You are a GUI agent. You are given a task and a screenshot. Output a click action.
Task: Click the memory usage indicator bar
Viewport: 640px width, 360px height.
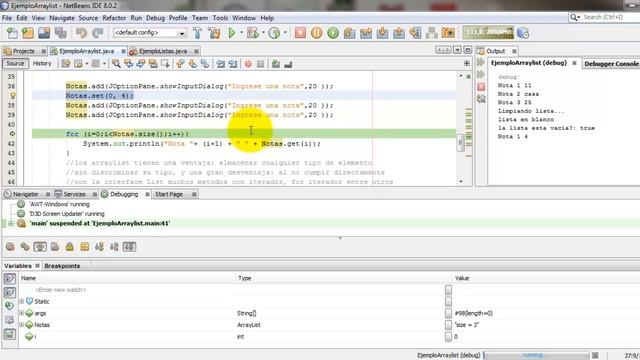point(488,33)
